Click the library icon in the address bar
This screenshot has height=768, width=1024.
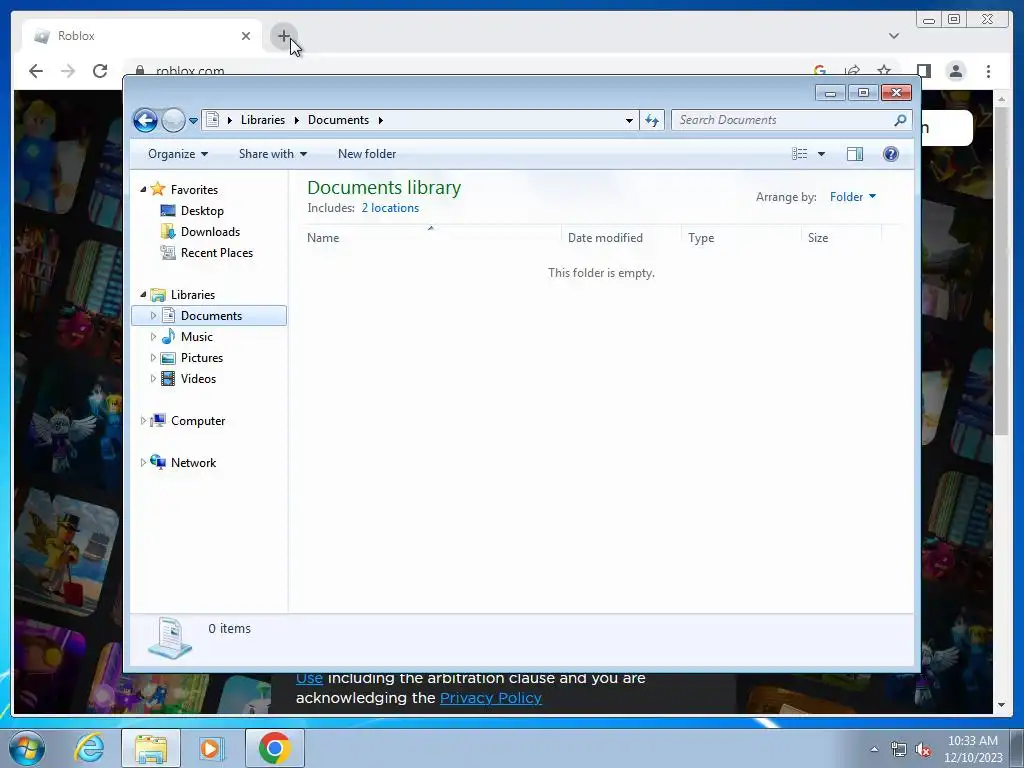pyautogui.click(x=212, y=120)
